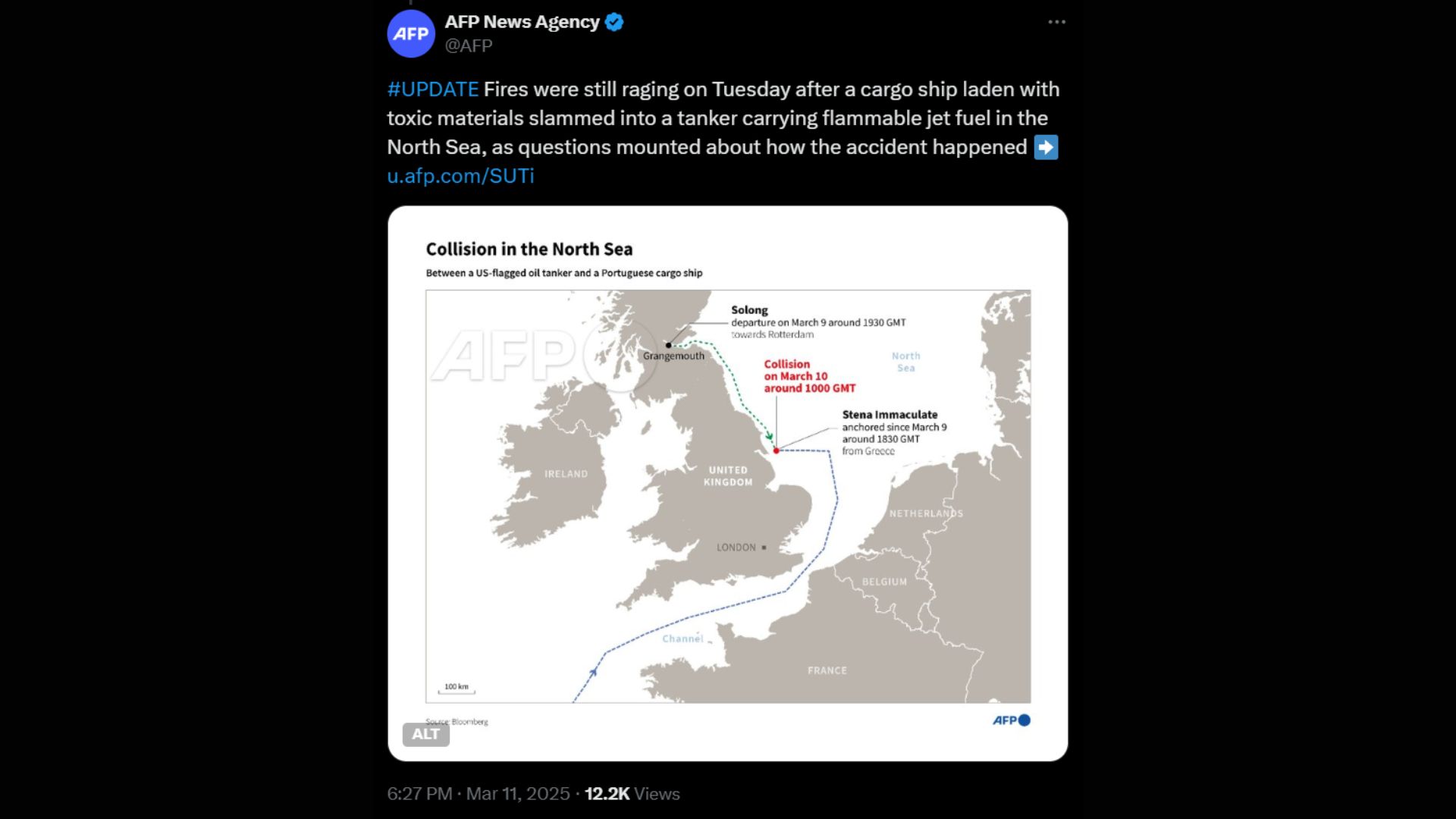Click the arrow emoji after "happened"

[x=1047, y=147]
